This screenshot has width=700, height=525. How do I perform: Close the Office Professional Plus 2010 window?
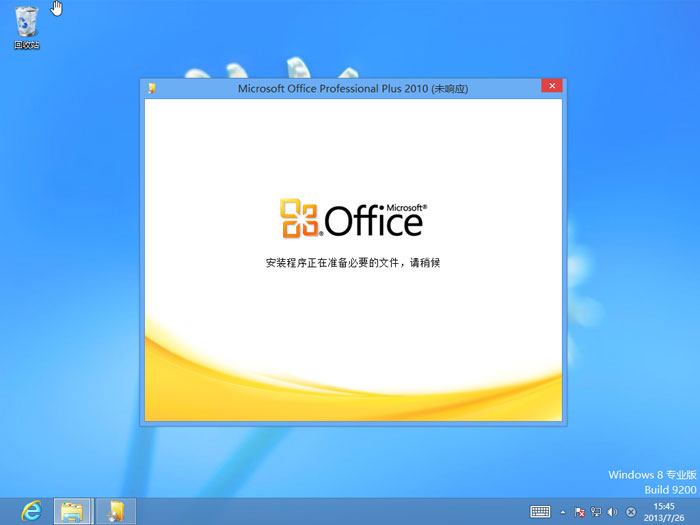[x=551, y=87]
